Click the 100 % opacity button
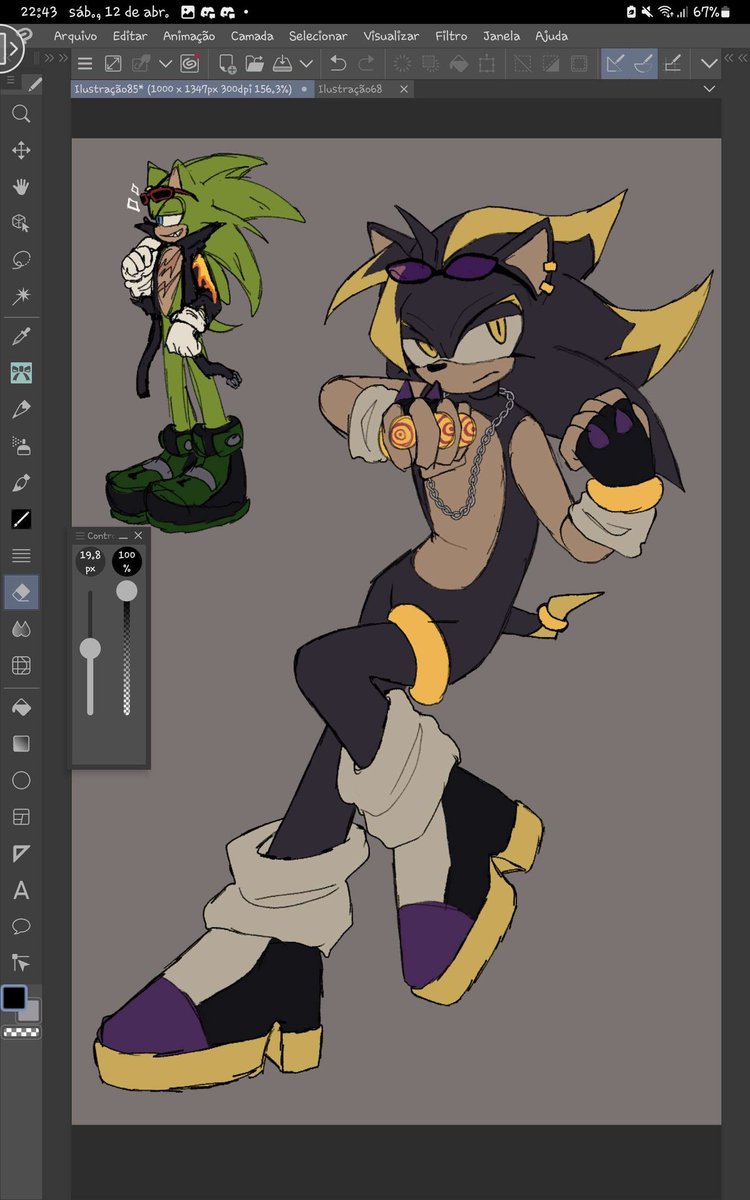Viewport: 750px width, 1200px height. pos(127,561)
